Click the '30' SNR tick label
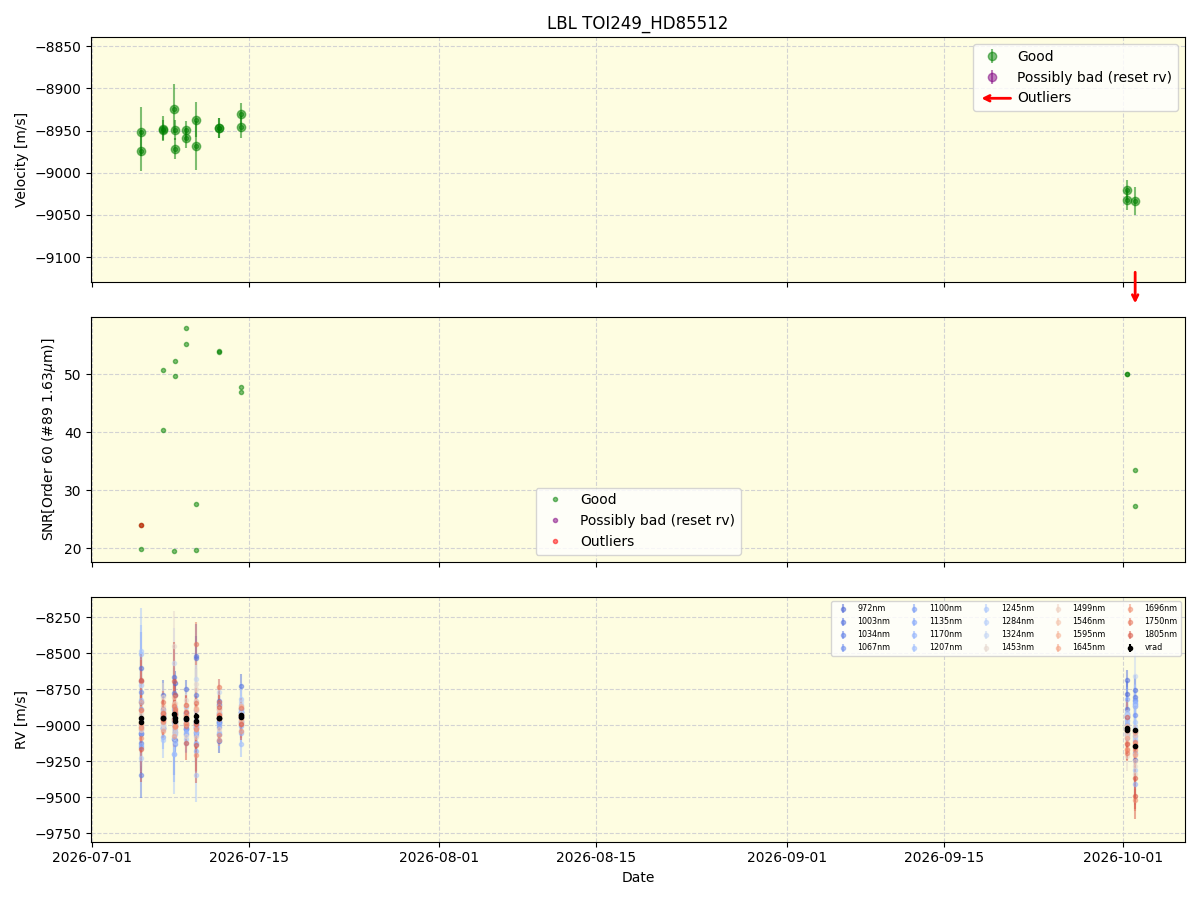1200x900 pixels. 75,491
